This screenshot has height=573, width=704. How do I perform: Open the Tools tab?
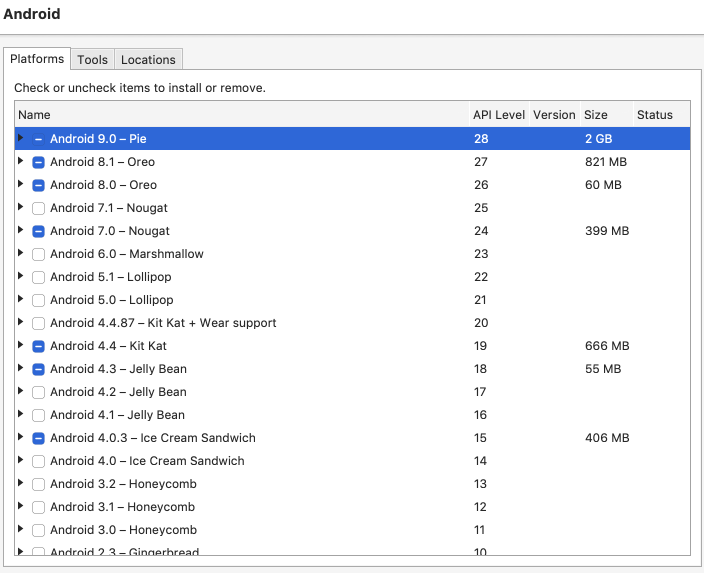92,60
